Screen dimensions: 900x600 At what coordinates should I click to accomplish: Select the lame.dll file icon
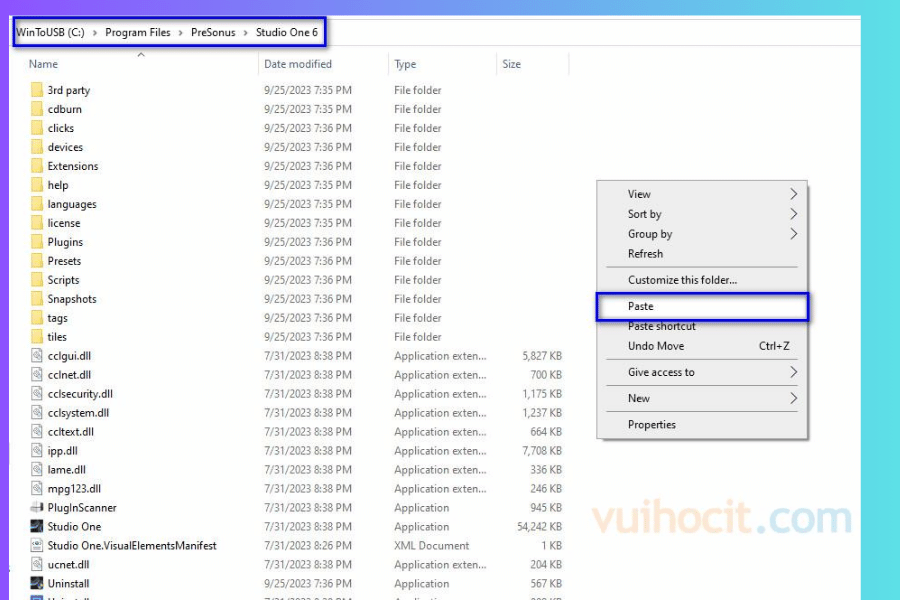[x=37, y=470]
